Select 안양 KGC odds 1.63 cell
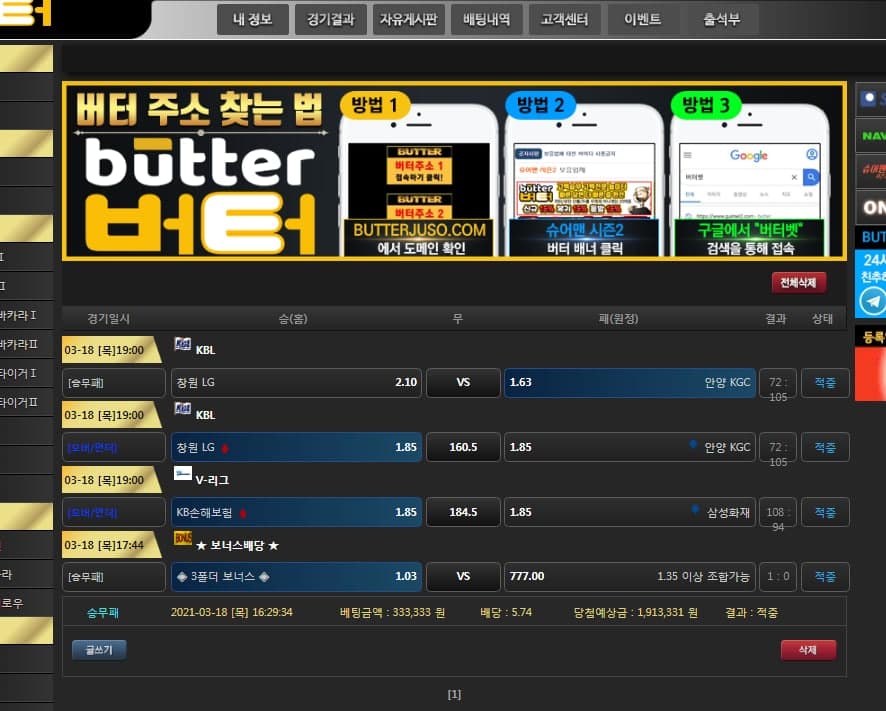This screenshot has height=711, width=886. point(630,382)
